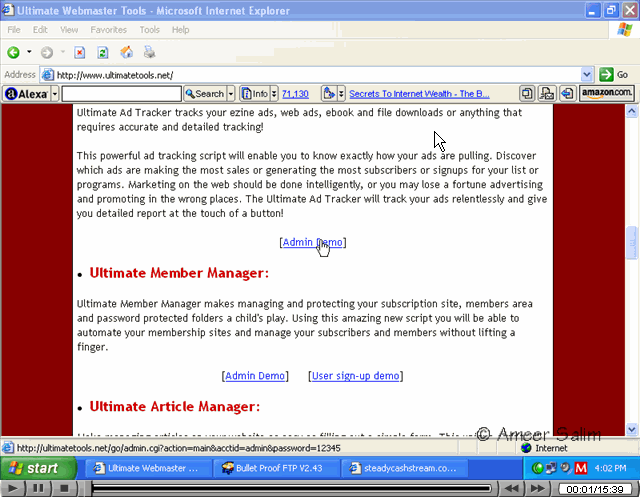640x497 pixels.
Task: Click the first Alexa toolbar icon before amazon.com
Action: click(x=527, y=93)
